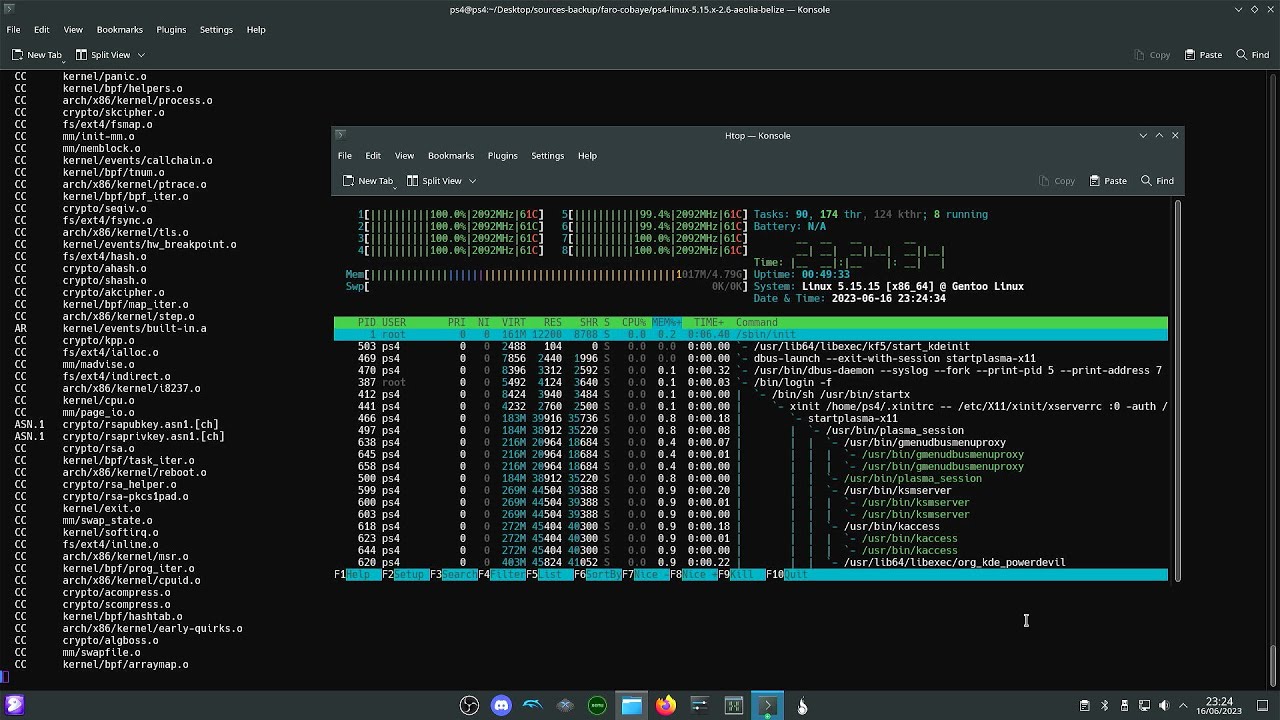Expand hidden system tray icons arrow

pyautogui.click(x=1184, y=706)
